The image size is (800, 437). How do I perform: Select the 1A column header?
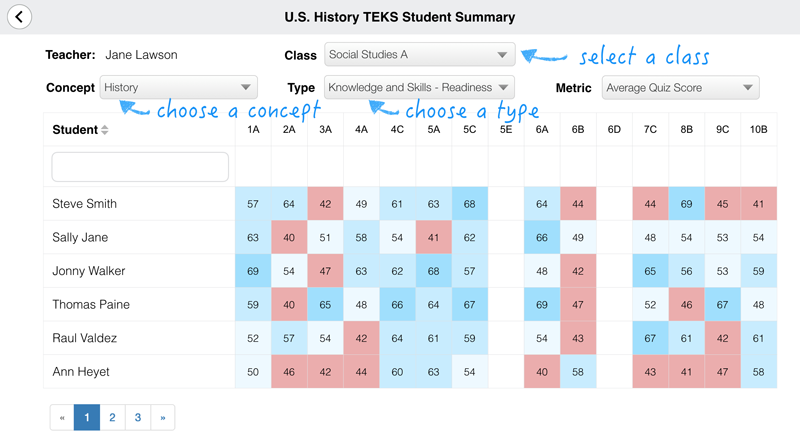(253, 130)
